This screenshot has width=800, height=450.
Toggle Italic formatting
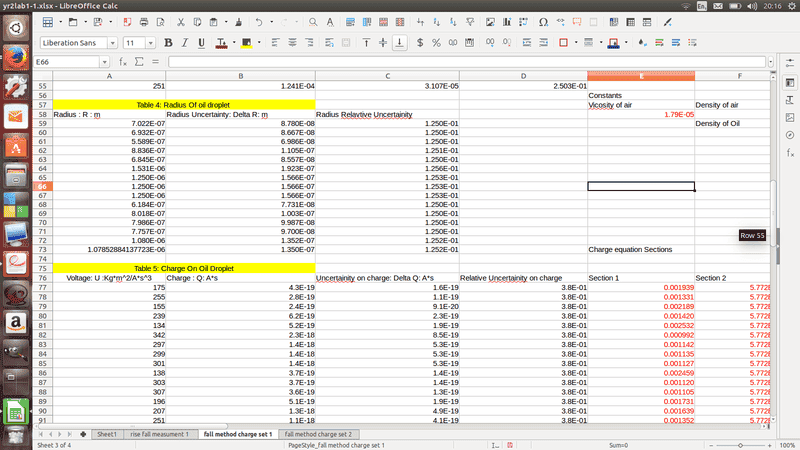click(x=185, y=43)
